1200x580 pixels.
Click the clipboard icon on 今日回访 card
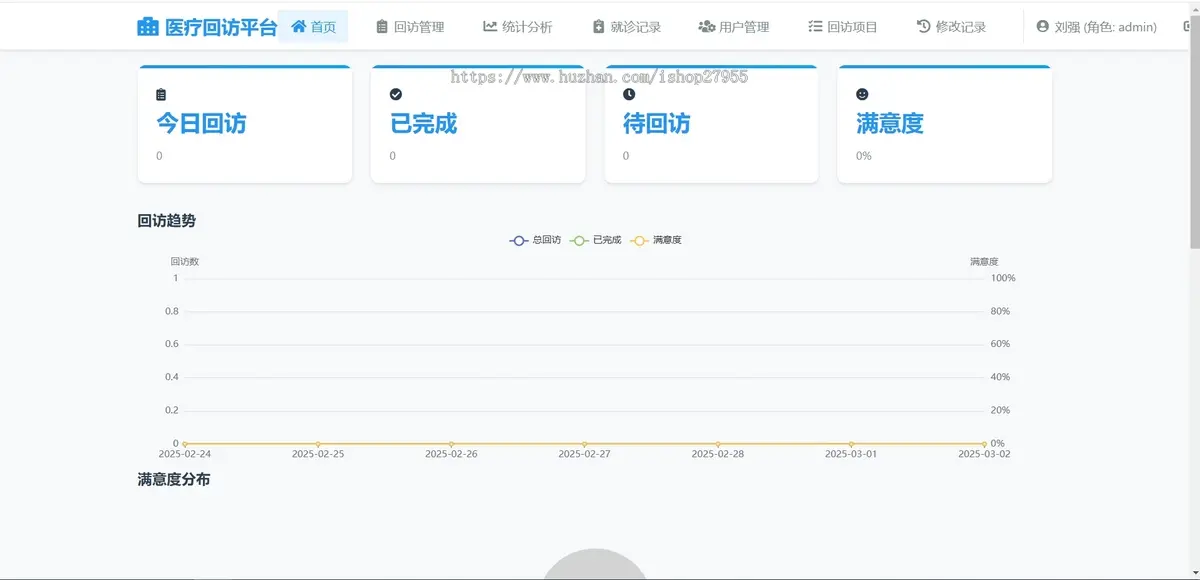(x=161, y=95)
